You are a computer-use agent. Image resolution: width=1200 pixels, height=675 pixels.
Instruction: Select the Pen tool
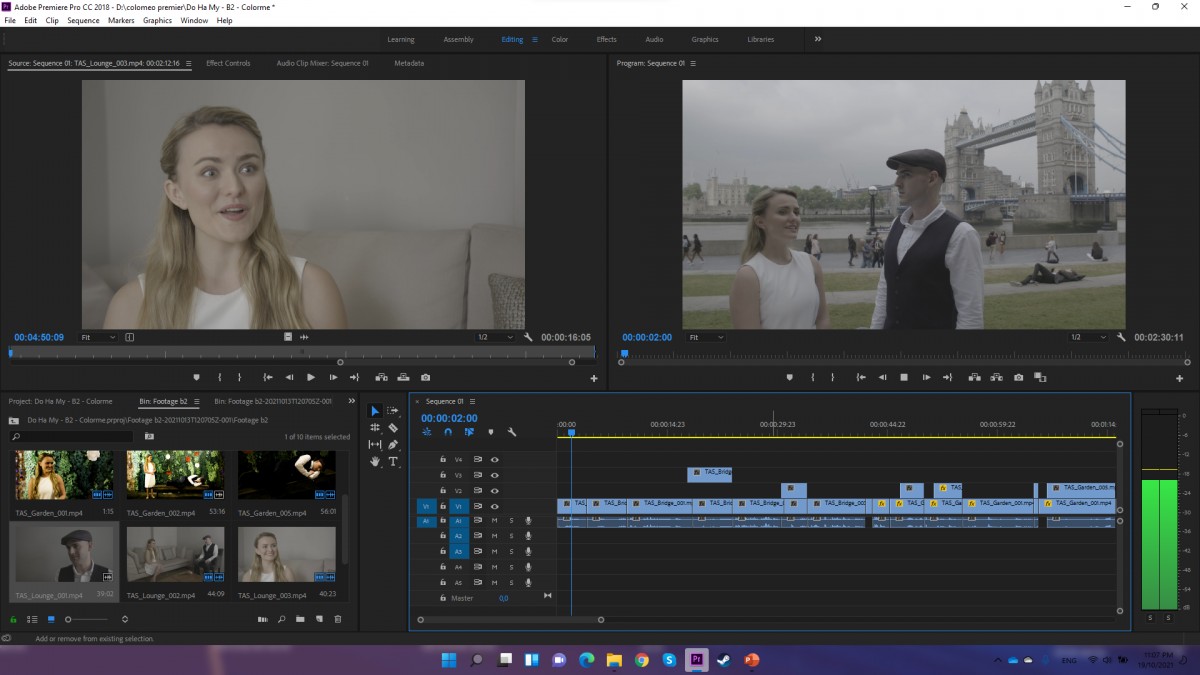click(x=393, y=445)
